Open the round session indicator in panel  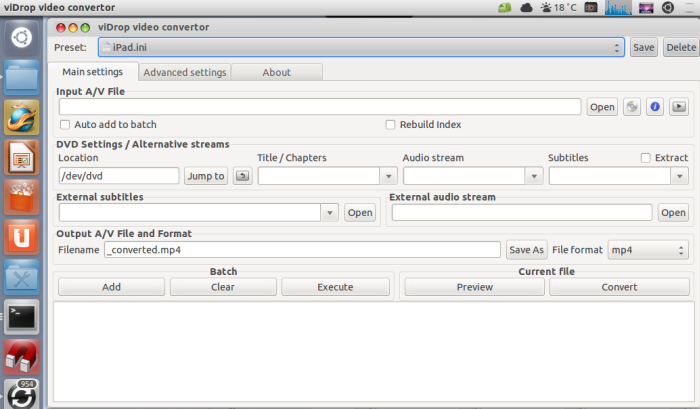668,8
